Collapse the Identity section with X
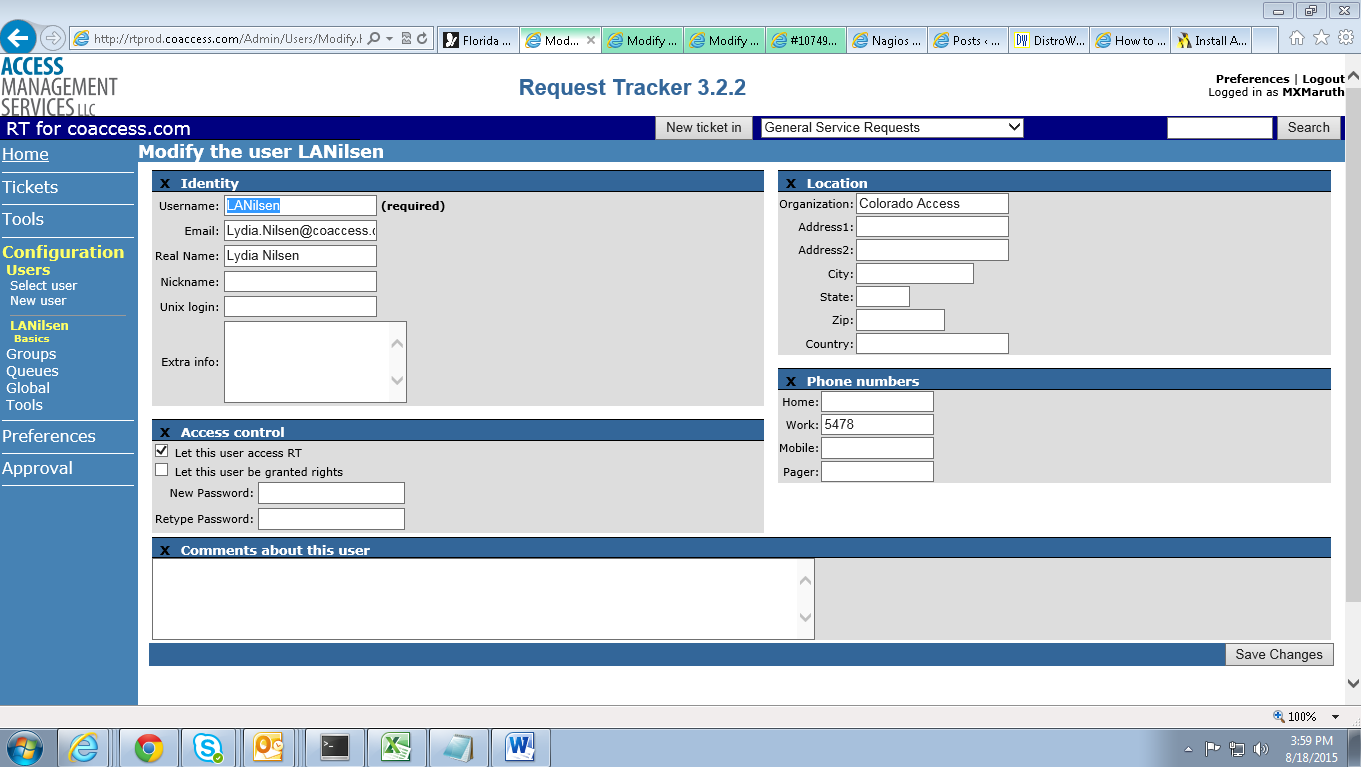The height and width of the screenshot is (767, 1361). (x=165, y=183)
